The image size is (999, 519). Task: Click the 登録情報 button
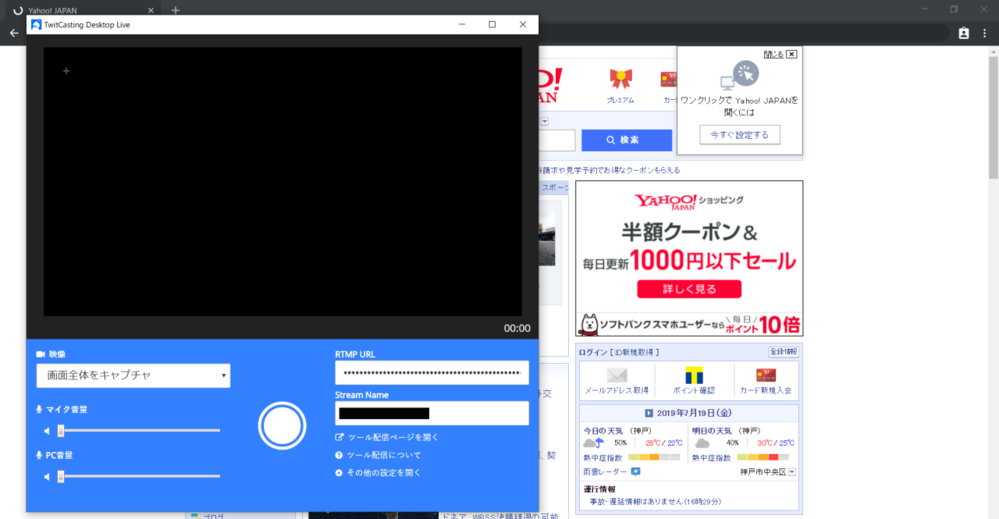coord(783,352)
